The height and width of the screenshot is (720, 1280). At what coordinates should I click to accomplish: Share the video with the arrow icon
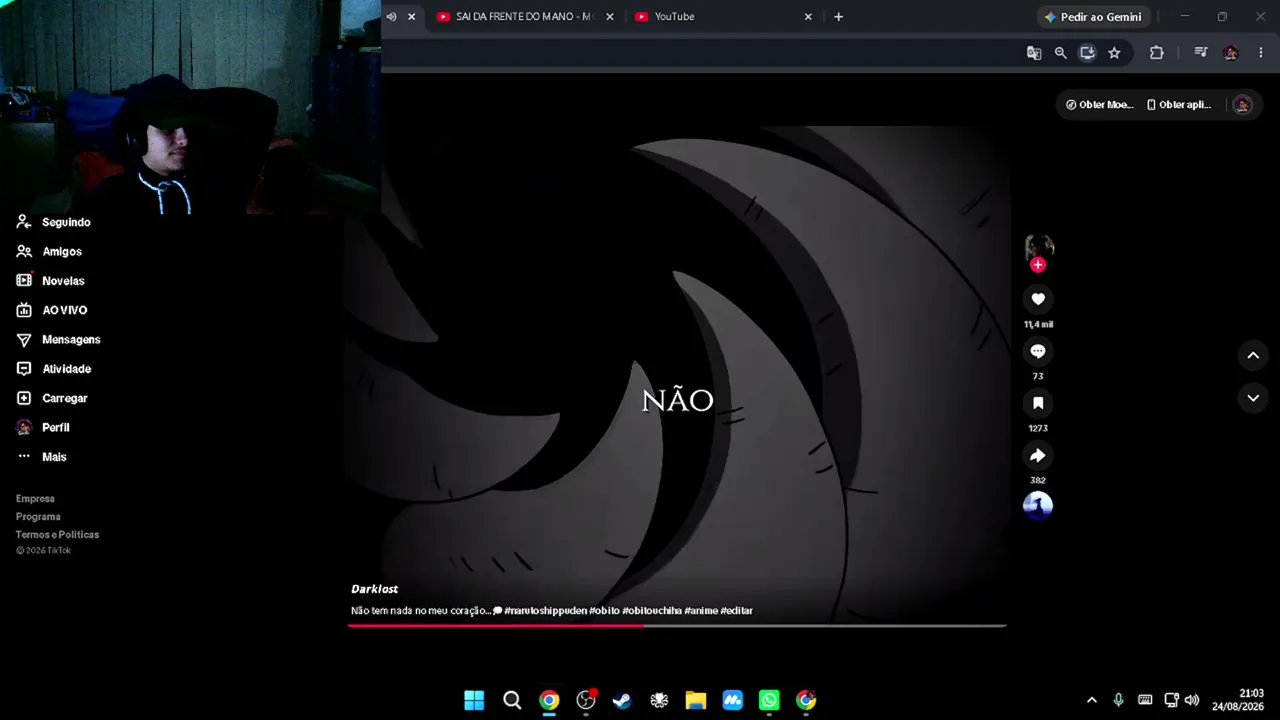pos(1038,455)
